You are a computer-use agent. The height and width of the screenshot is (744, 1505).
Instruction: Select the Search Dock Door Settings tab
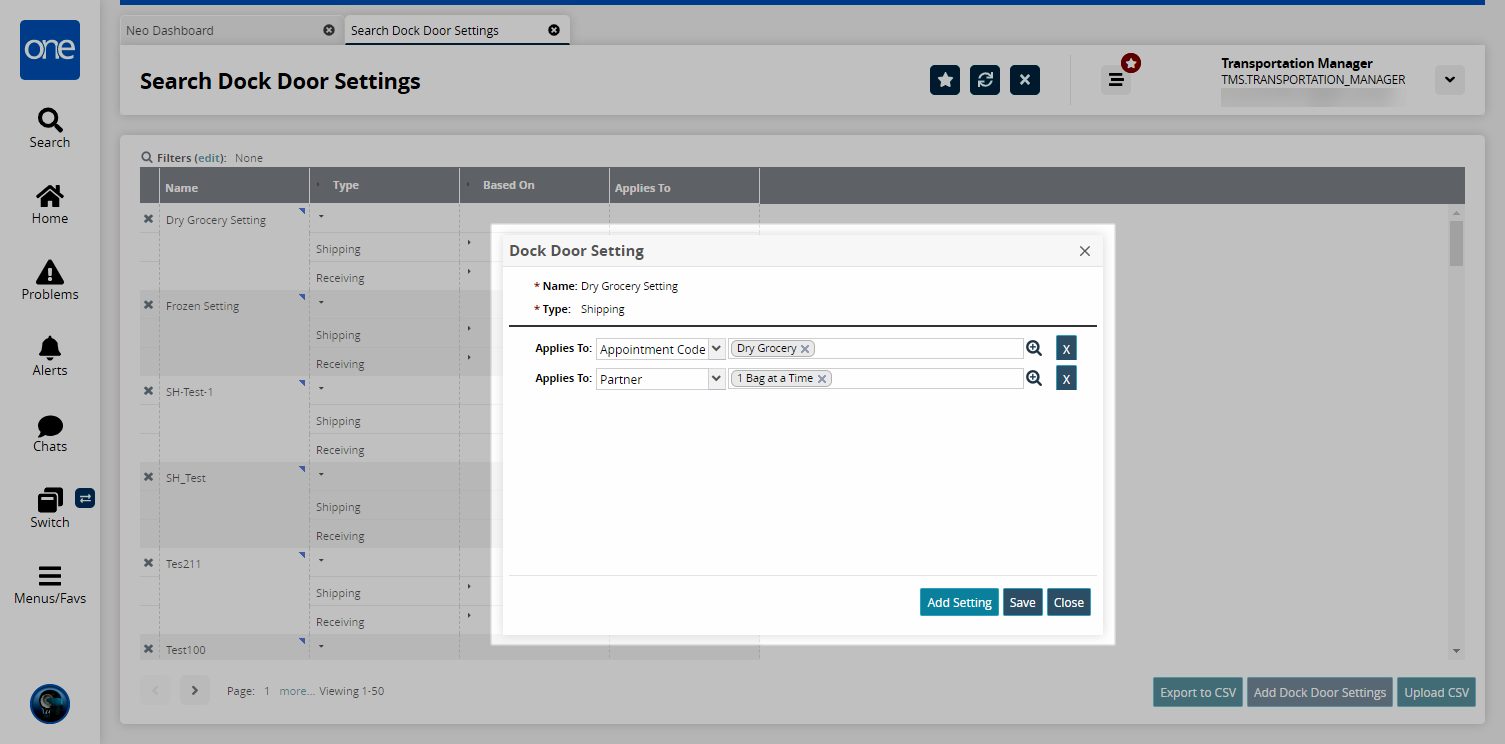[x=425, y=30]
